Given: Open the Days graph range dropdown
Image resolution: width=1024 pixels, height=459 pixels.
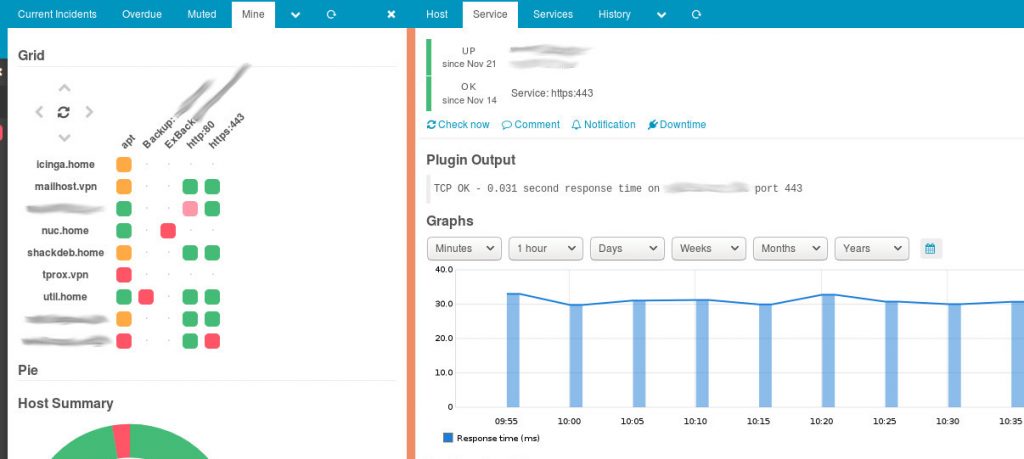Looking at the screenshot, I should click(627, 248).
